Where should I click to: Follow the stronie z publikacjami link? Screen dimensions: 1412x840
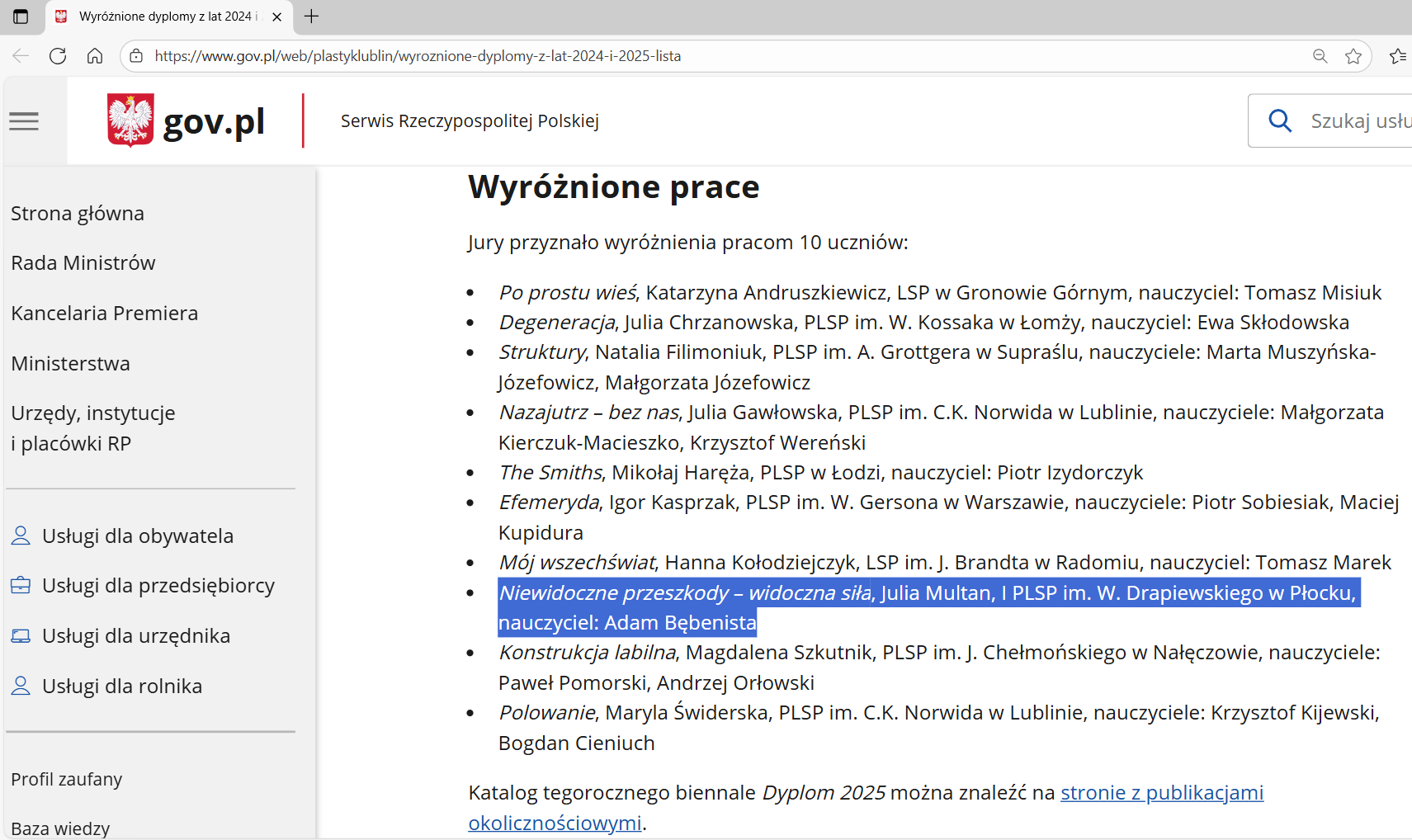pyautogui.click(x=1161, y=793)
